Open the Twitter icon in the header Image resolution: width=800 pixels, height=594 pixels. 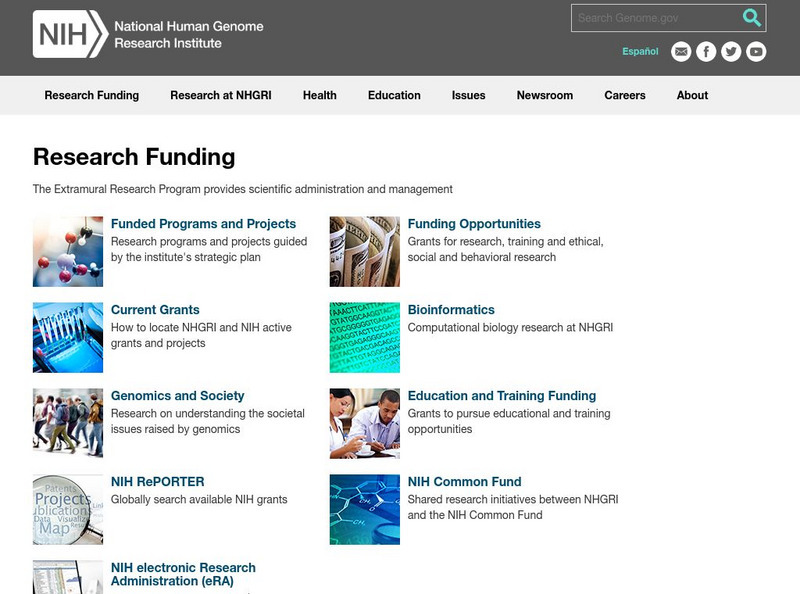[x=731, y=51]
